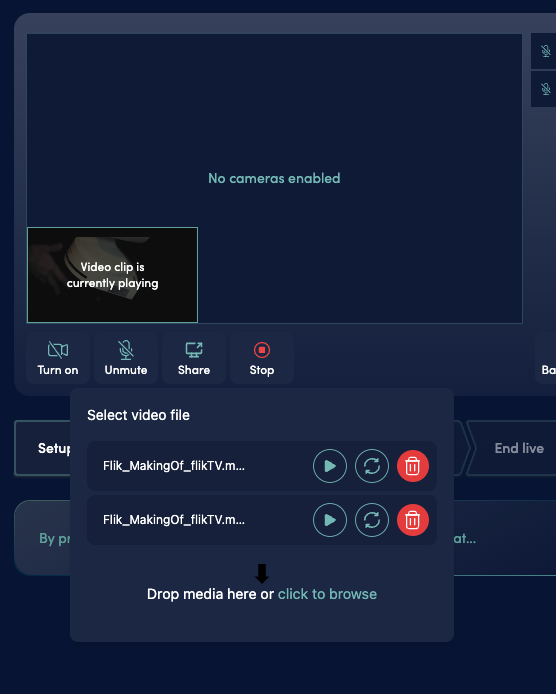This screenshot has width=556, height=694.
Task: Select the video clip thumbnail preview
Action: pyautogui.click(x=112, y=275)
